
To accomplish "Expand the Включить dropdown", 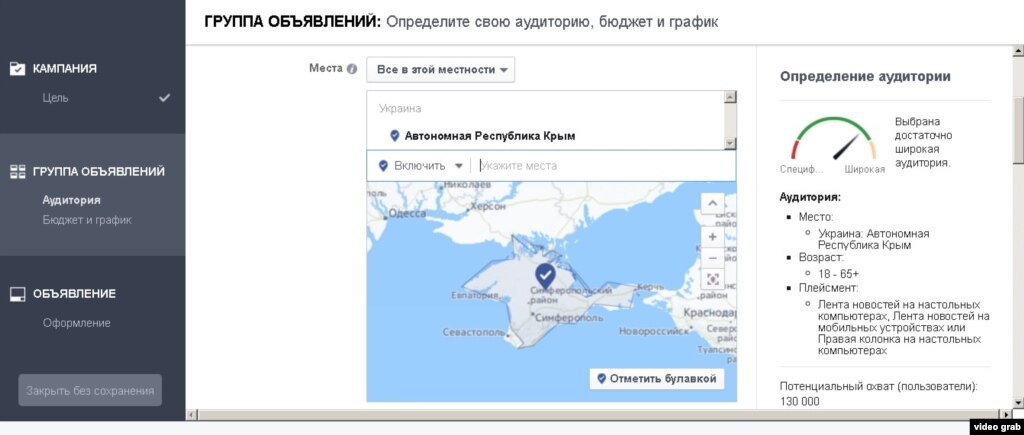I will pyautogui.click(x=421, y=166).
